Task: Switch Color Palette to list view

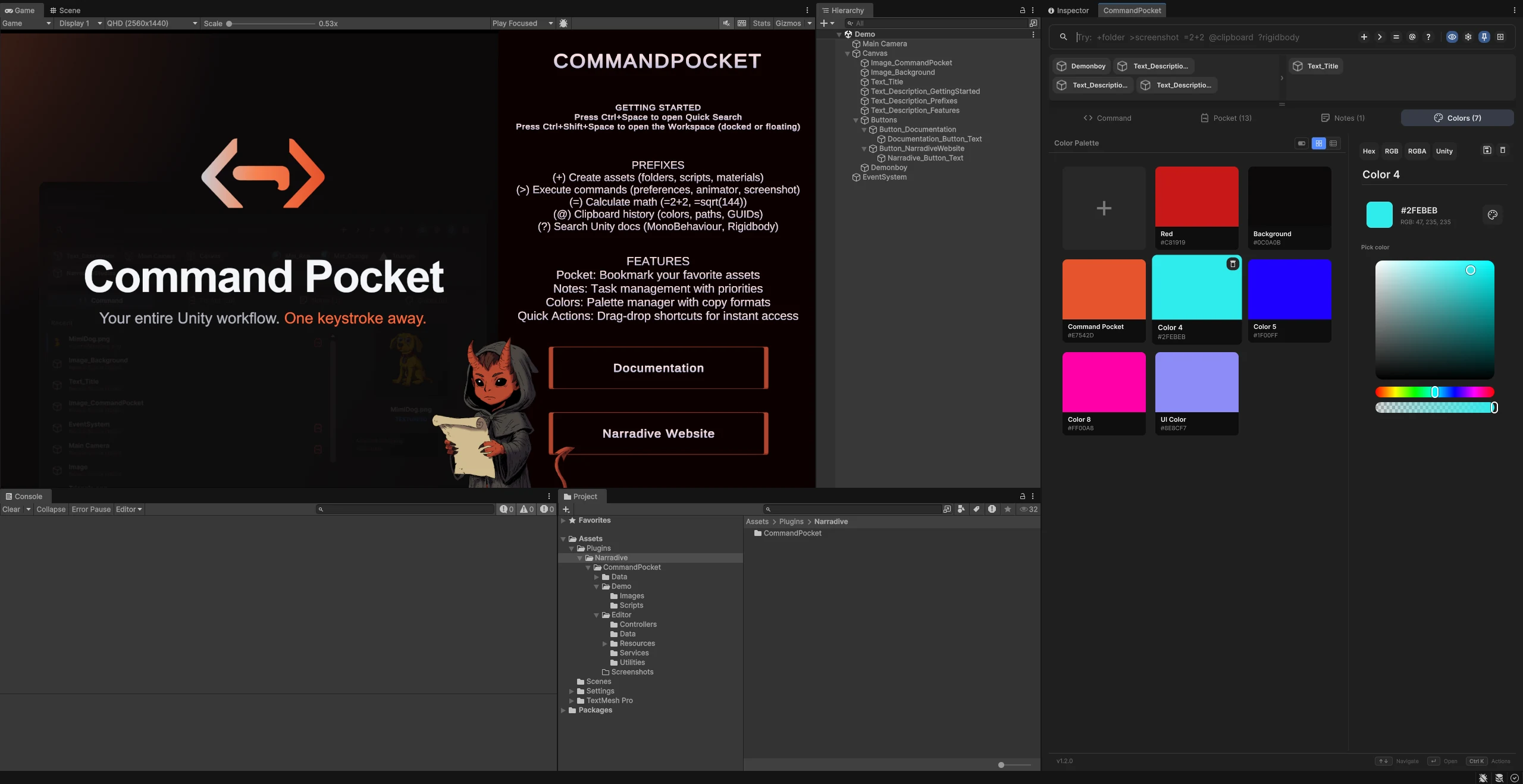Action: coord(1333,143)
